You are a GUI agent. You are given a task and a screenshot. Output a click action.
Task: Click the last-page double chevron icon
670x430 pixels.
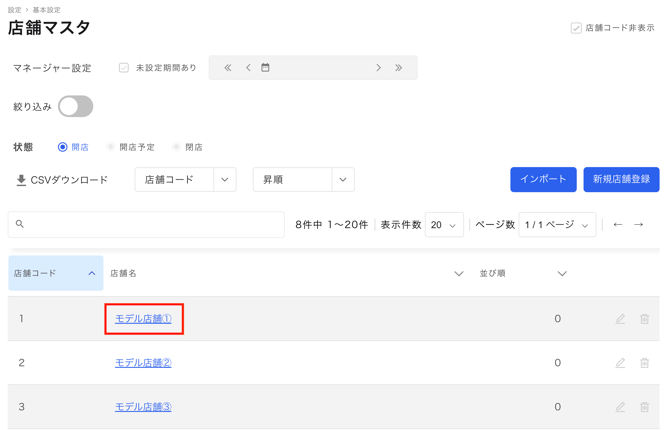[x=398, y=68]
